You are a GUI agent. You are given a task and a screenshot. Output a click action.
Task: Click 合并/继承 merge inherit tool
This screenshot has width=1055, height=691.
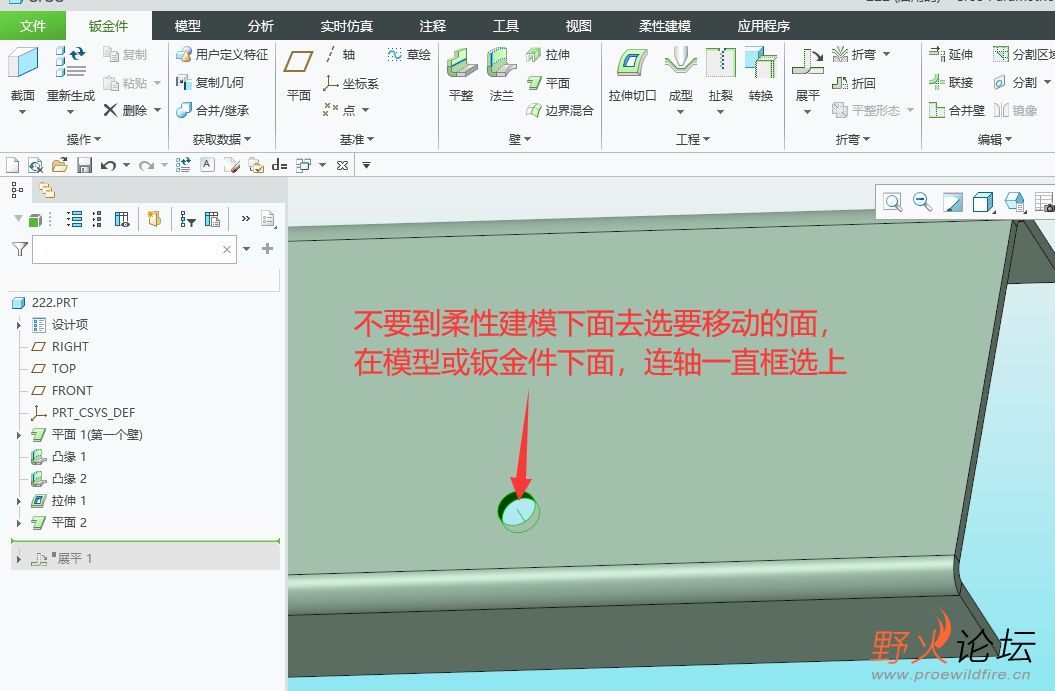[x=213, y=110]
